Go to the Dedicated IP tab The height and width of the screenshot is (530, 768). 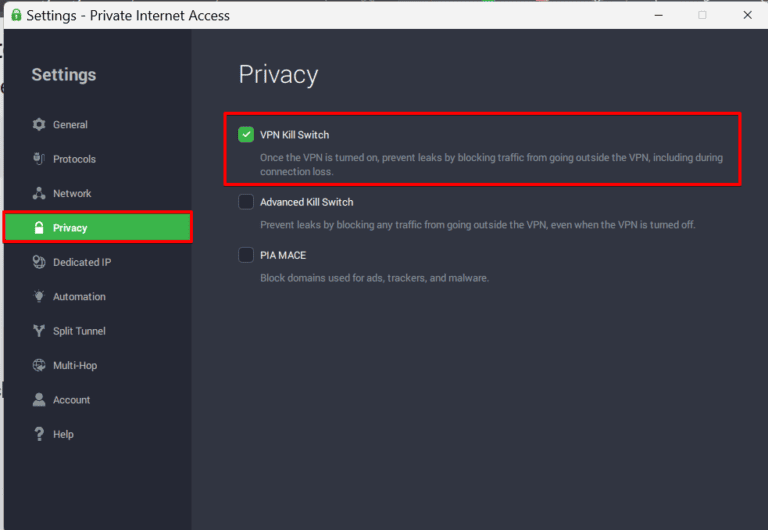[x=97, y=262]
